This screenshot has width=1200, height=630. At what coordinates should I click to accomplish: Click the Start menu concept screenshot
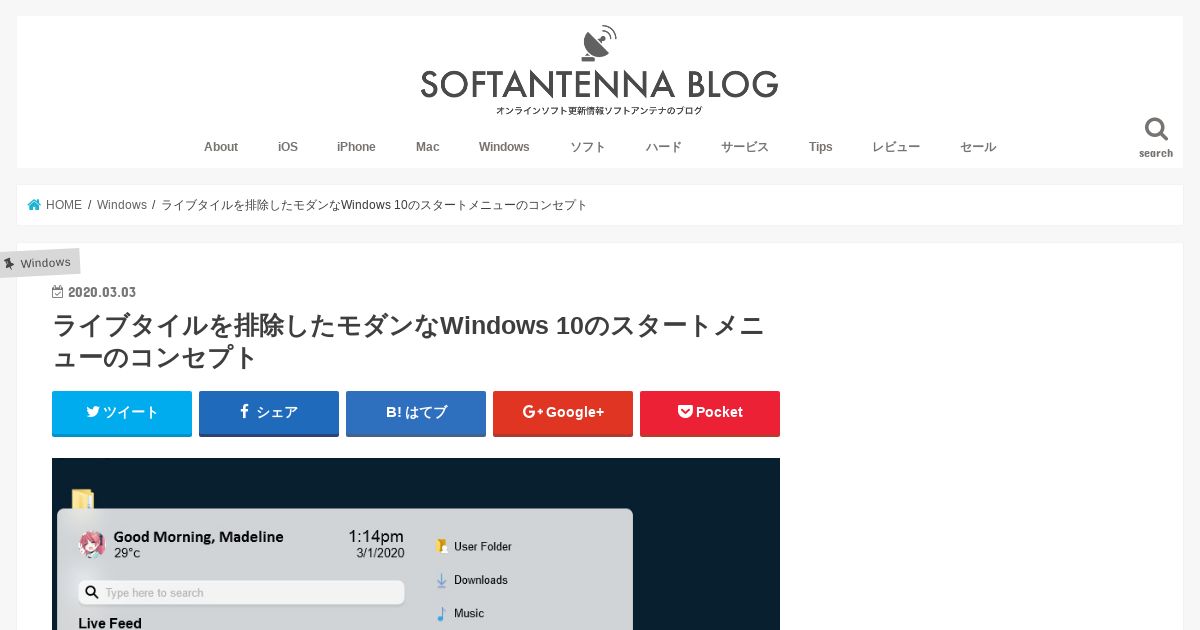pyautogui.click(x=416, y=544)
